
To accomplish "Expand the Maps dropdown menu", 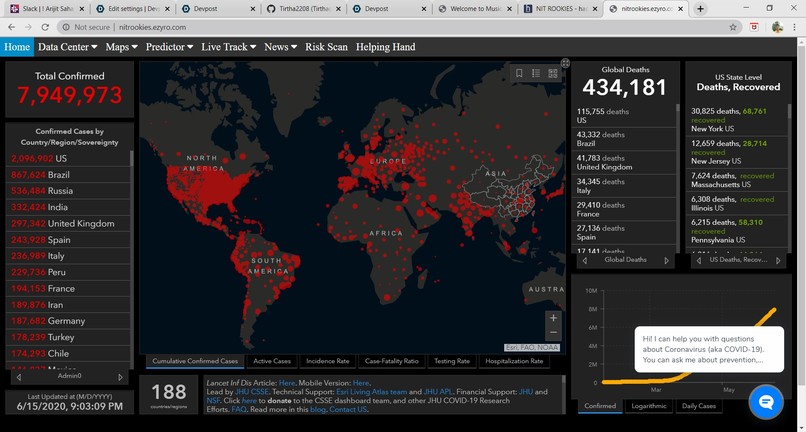I will pos(122,47).
